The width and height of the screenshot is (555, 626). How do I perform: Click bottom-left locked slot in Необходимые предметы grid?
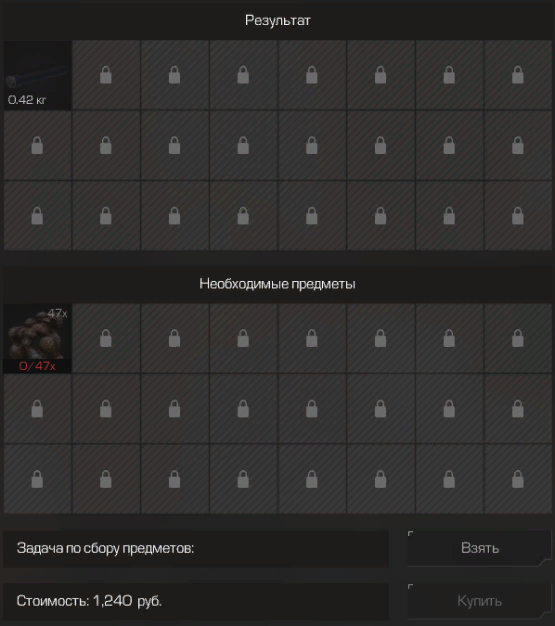click(38, 479)
